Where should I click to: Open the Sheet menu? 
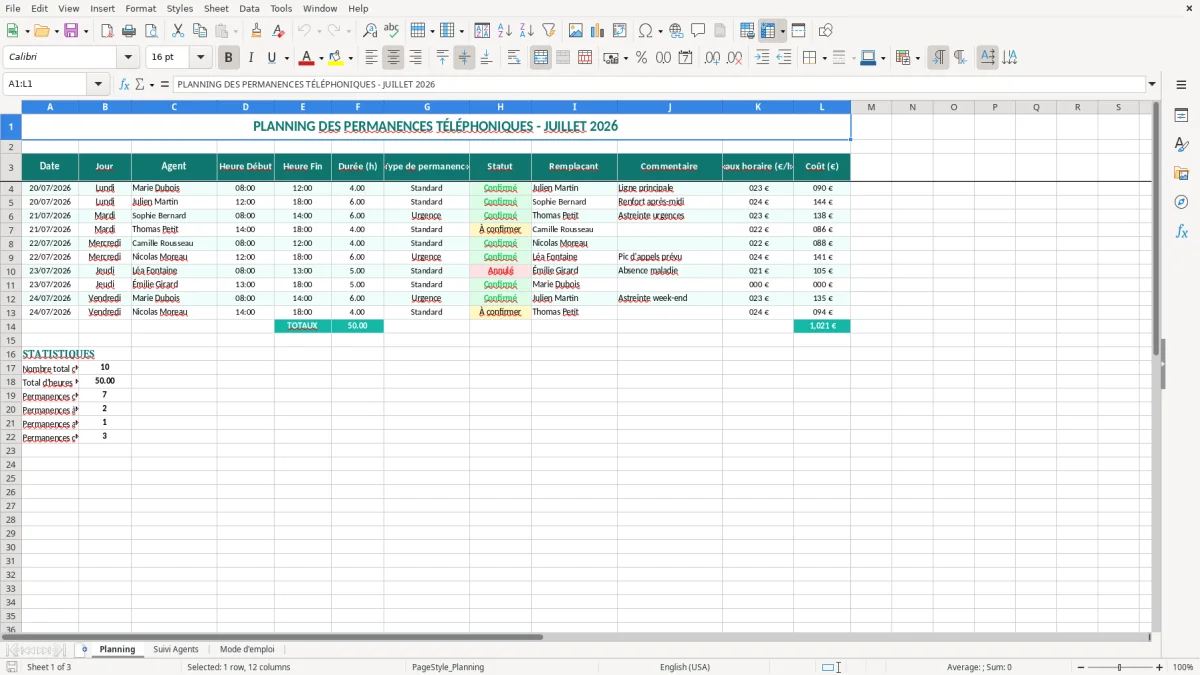(x=216, y=8)
